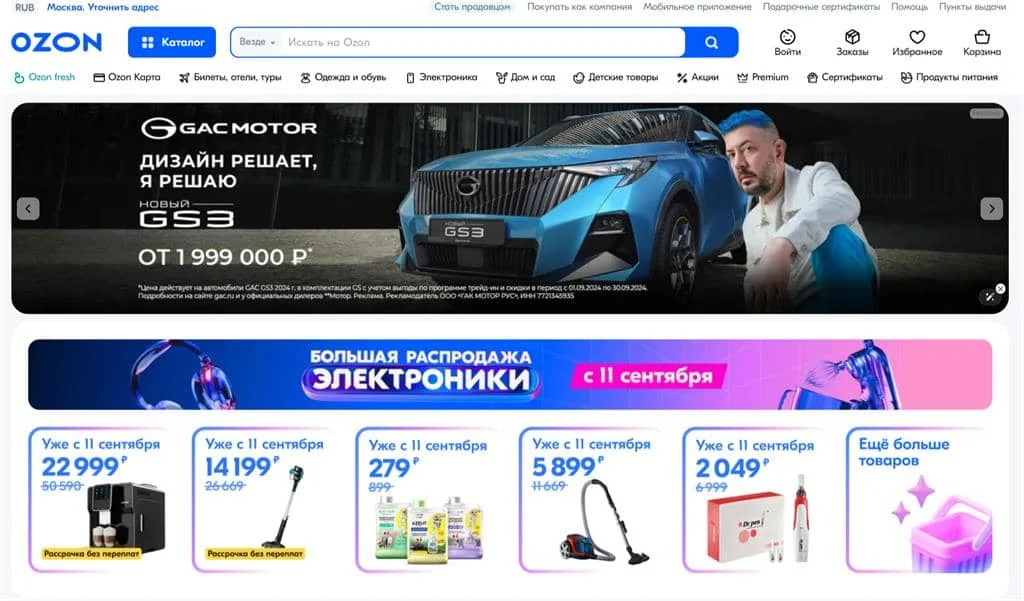The image size is (1024, 601).
Task: Open coffee machine offer for 22 999
Action: pyautogui.click(x=99, y=500)
